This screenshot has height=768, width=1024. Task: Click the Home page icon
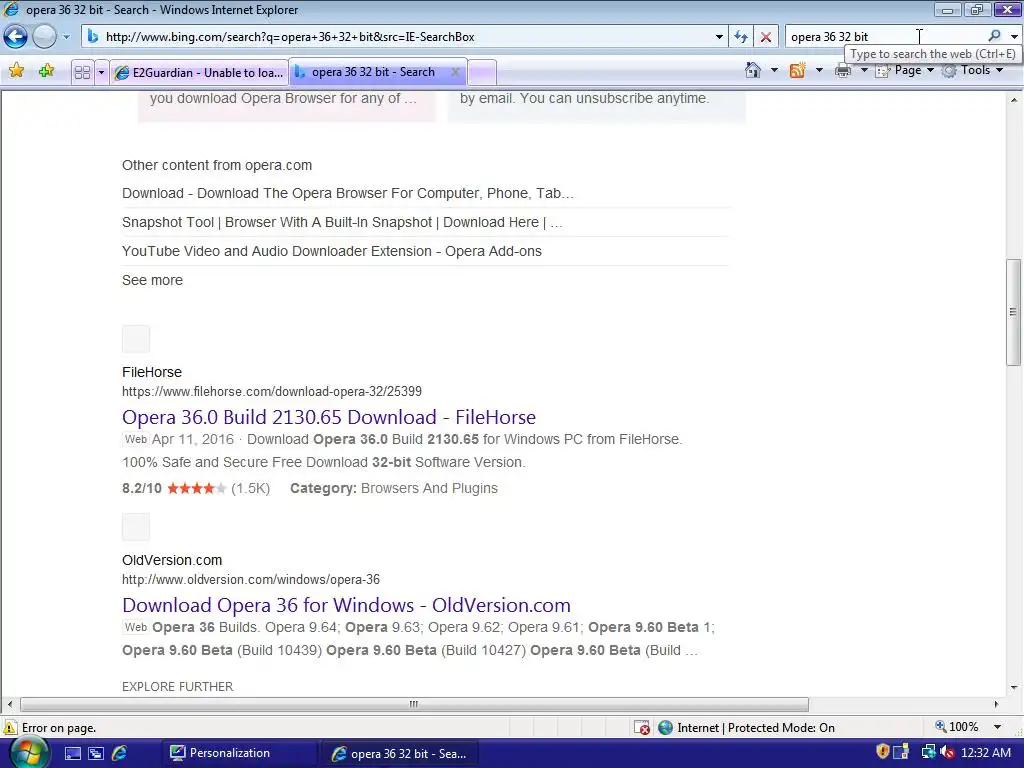pyautogui.click(x=753, y=70)
